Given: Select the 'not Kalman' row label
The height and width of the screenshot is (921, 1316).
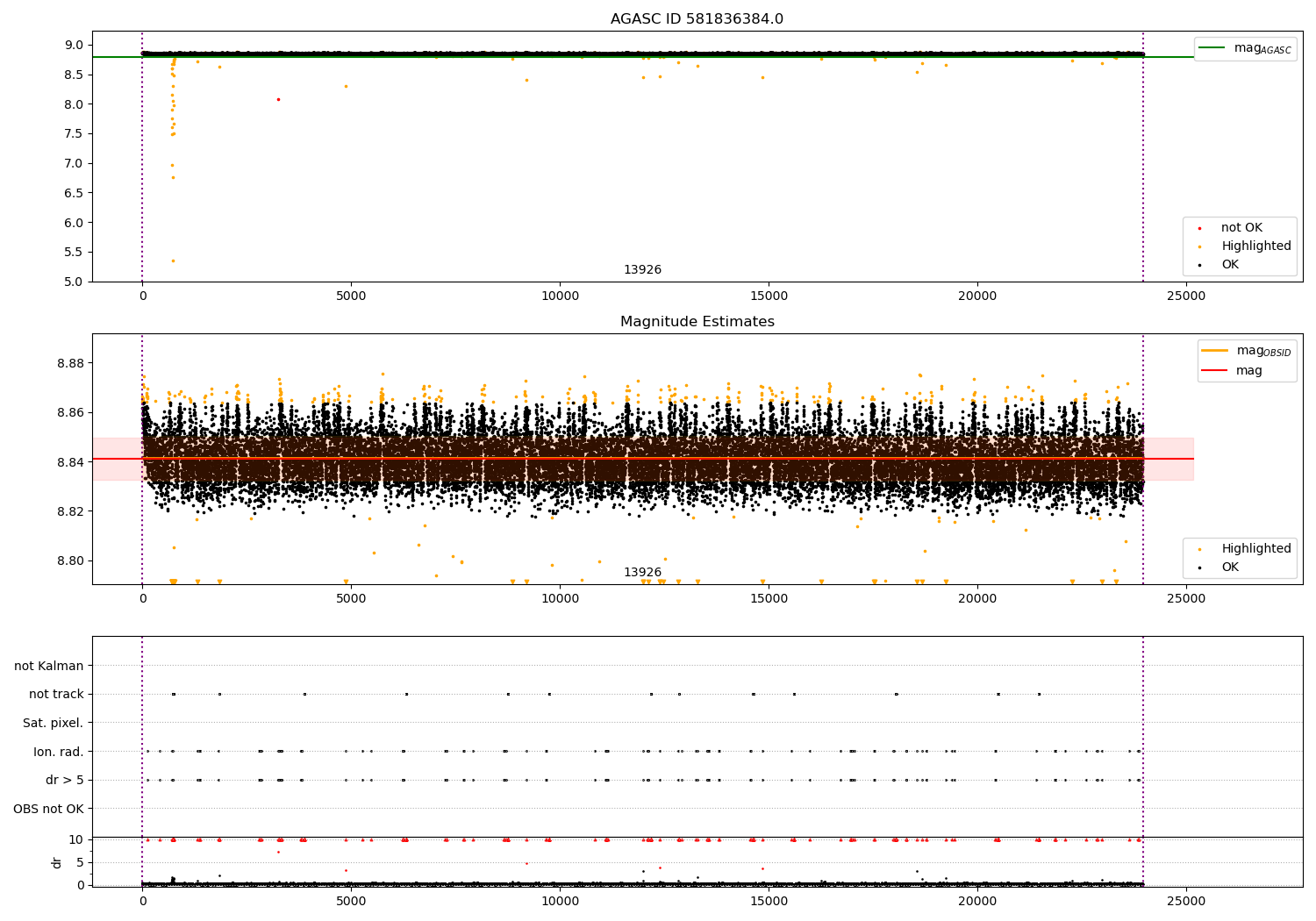Looking at the screenshot, I should click(x=49, y=667).
